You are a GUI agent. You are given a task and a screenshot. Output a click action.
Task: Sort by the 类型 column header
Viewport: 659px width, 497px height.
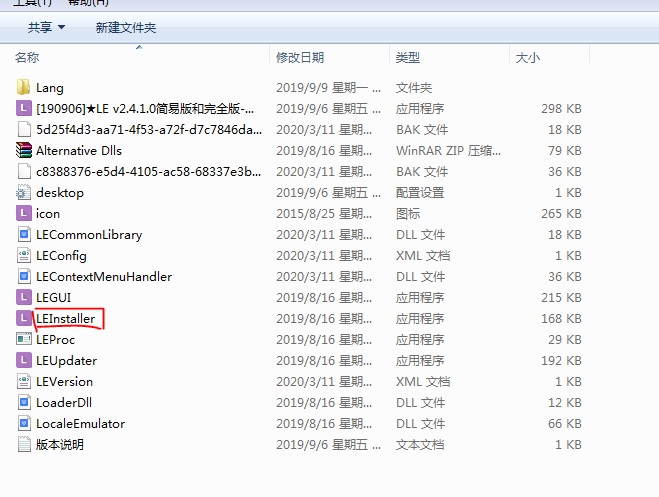click(x=408, y=58)
